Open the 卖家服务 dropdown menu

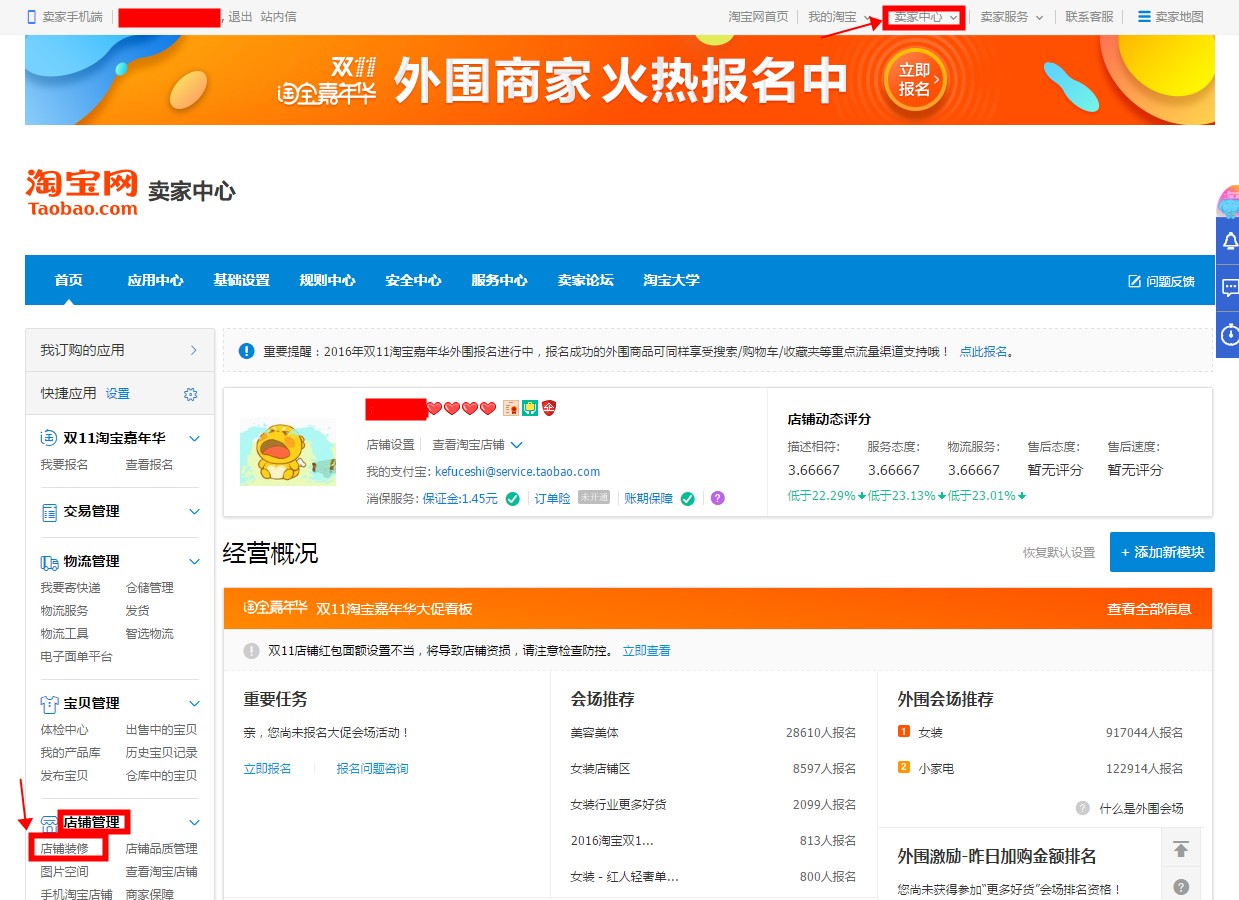pyautogui.click(x=1010, y=16)
